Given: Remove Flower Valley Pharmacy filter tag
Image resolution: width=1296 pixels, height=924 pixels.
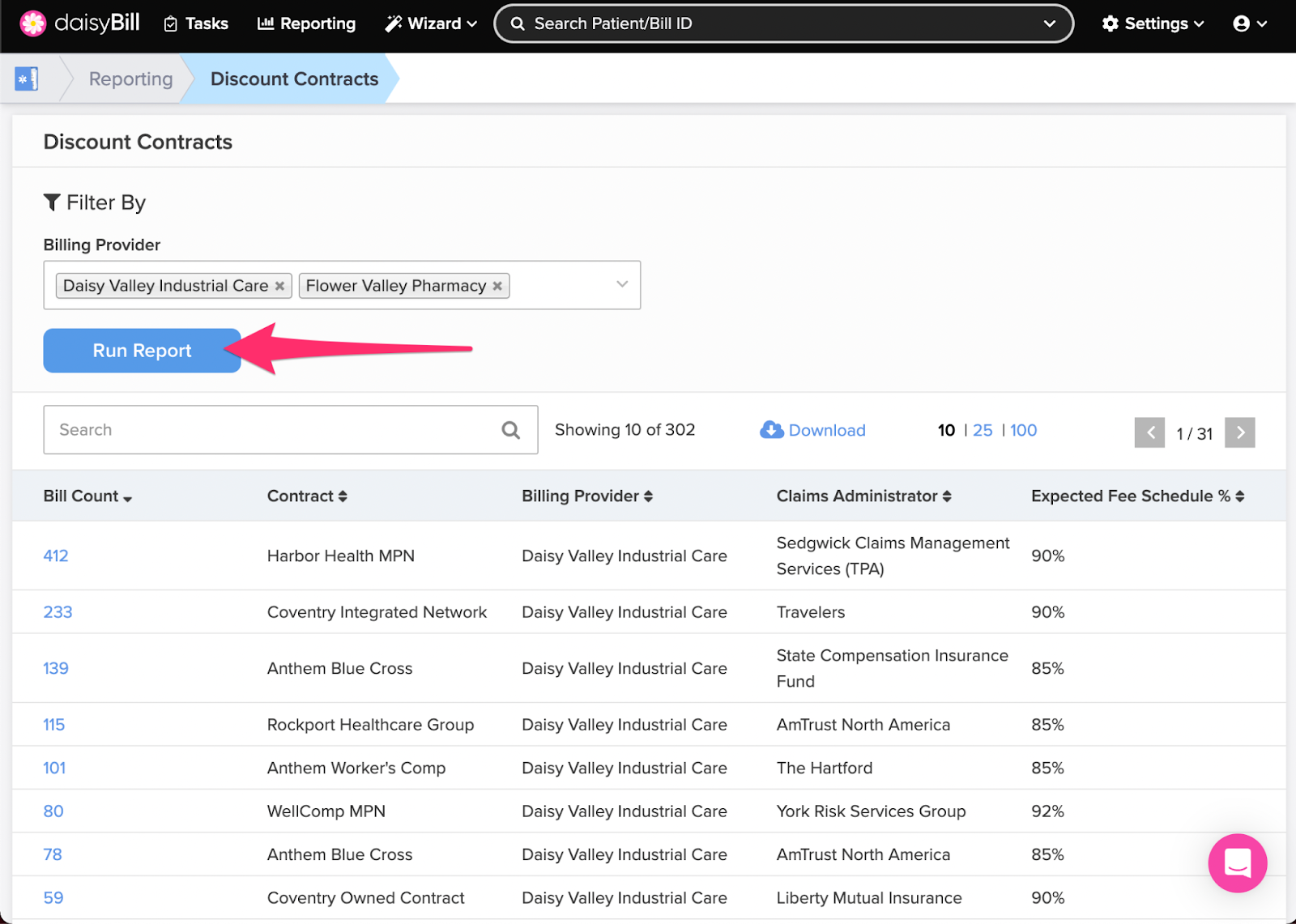Looking at the screenshot, I should click(x=497, y=286).
